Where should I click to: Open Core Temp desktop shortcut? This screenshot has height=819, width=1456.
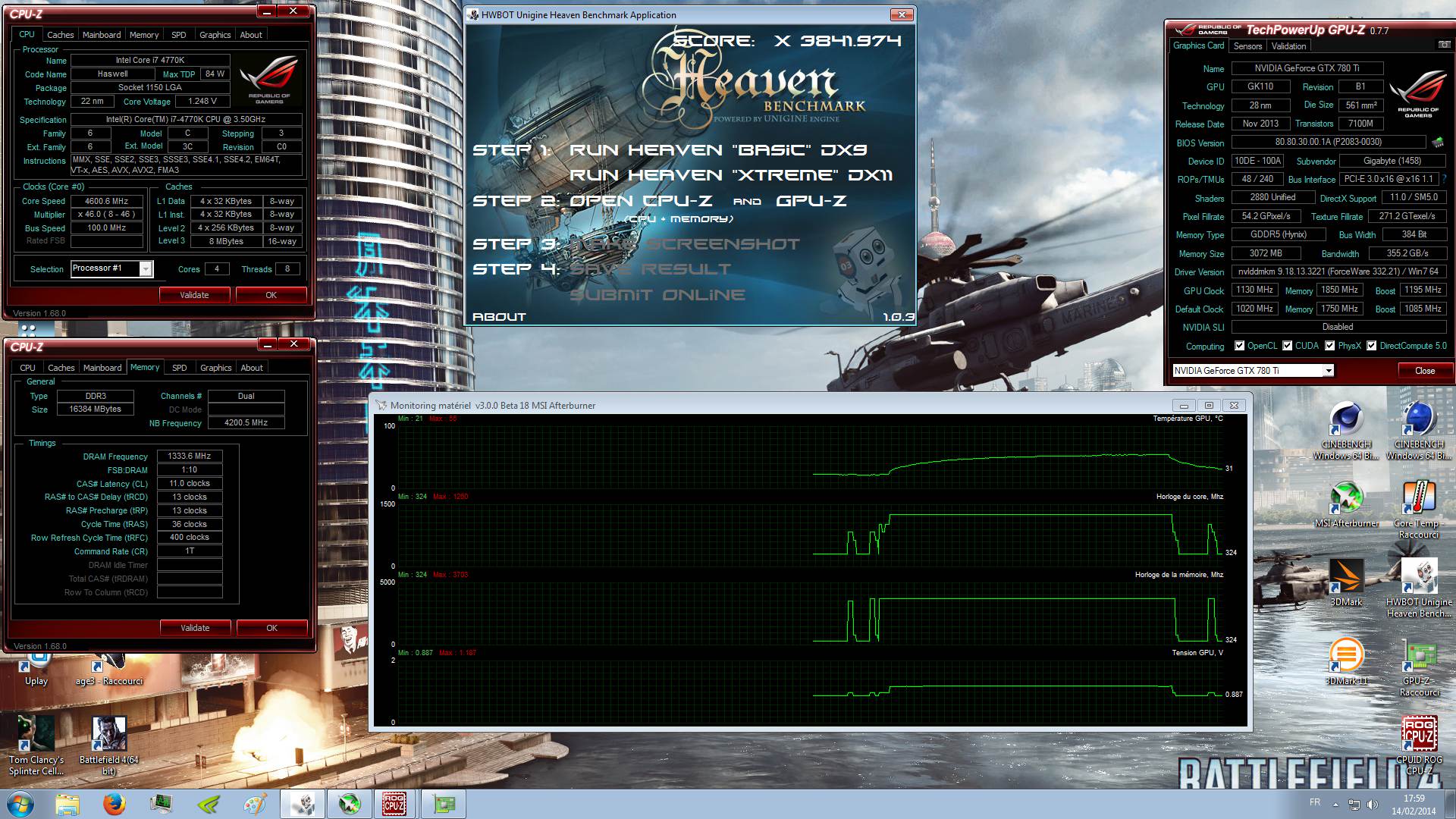pyautogui.click(x=1418, y=510)
